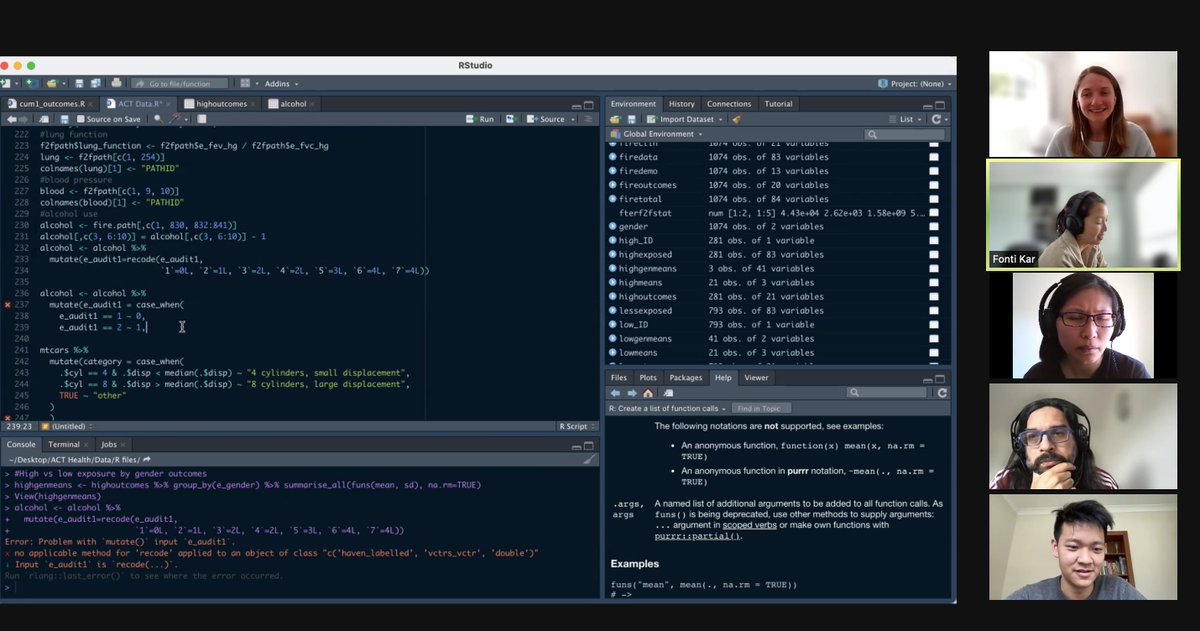Refresh the Help topic
The height and width of the screenshot is (631, 1200).
click(942, 393)
